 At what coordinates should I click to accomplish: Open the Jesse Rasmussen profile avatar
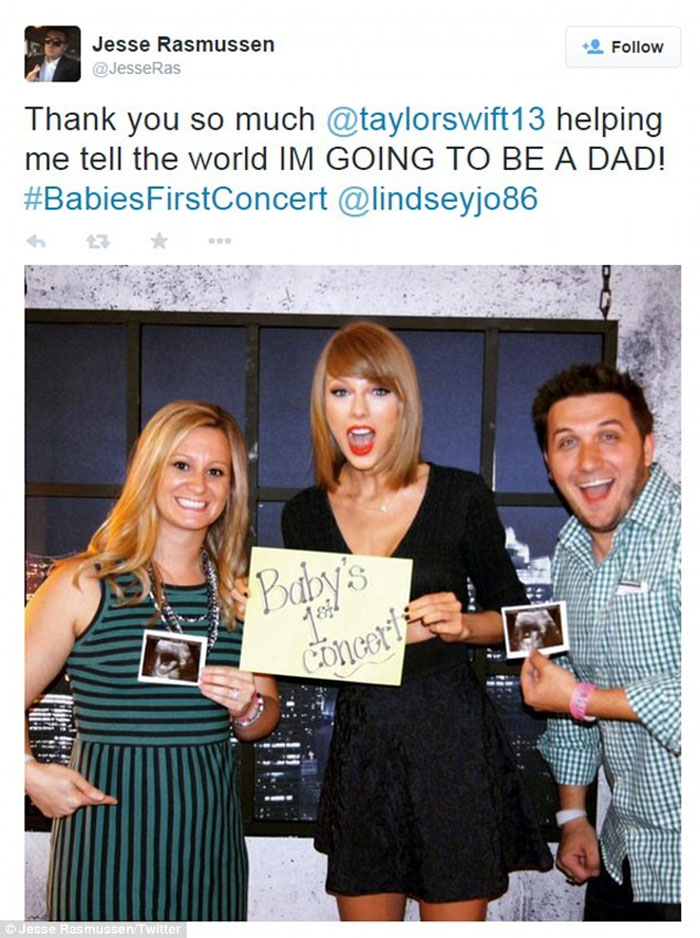point(52,54)
